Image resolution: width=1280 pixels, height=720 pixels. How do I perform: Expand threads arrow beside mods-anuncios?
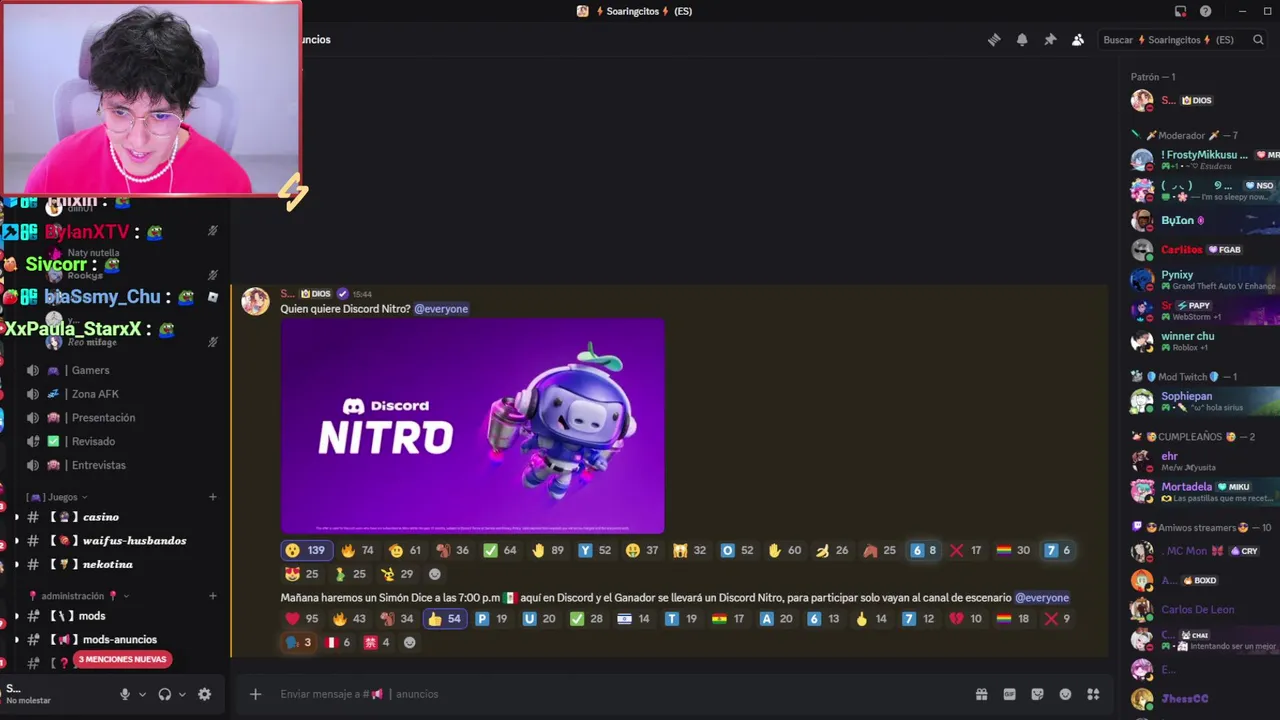(16, 640)
